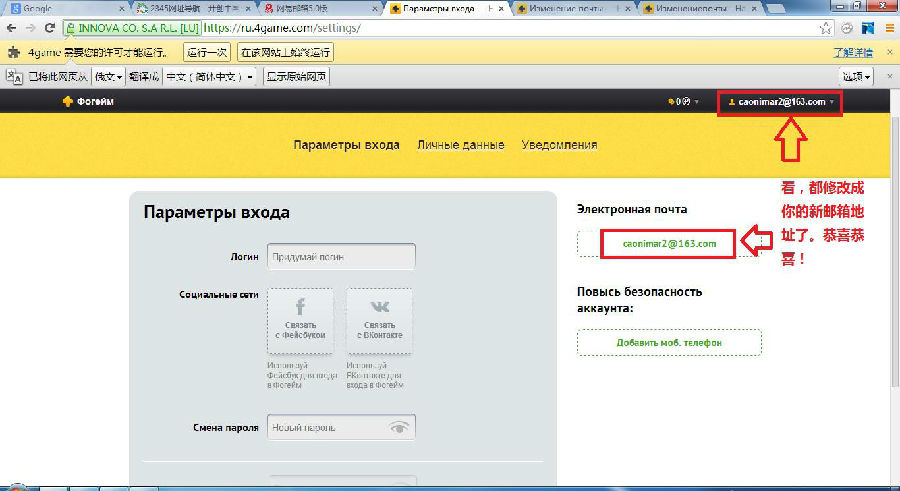Screen dimensions: 900x491
Task: Open the target language Chinese dropdown
Action: point(209,76)
